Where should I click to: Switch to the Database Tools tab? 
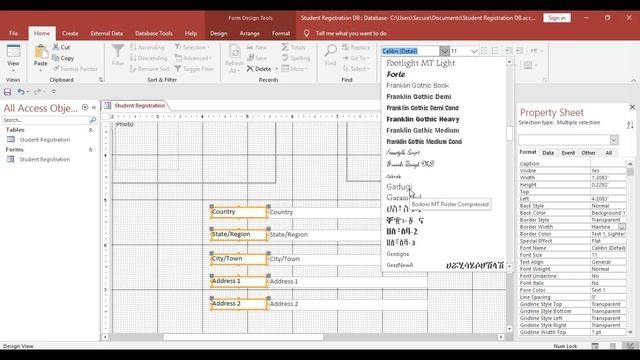point(154,33)
